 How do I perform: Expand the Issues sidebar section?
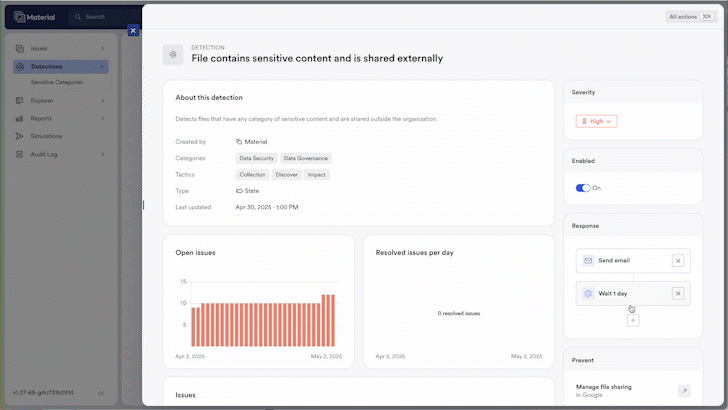[x=102, y=48]
